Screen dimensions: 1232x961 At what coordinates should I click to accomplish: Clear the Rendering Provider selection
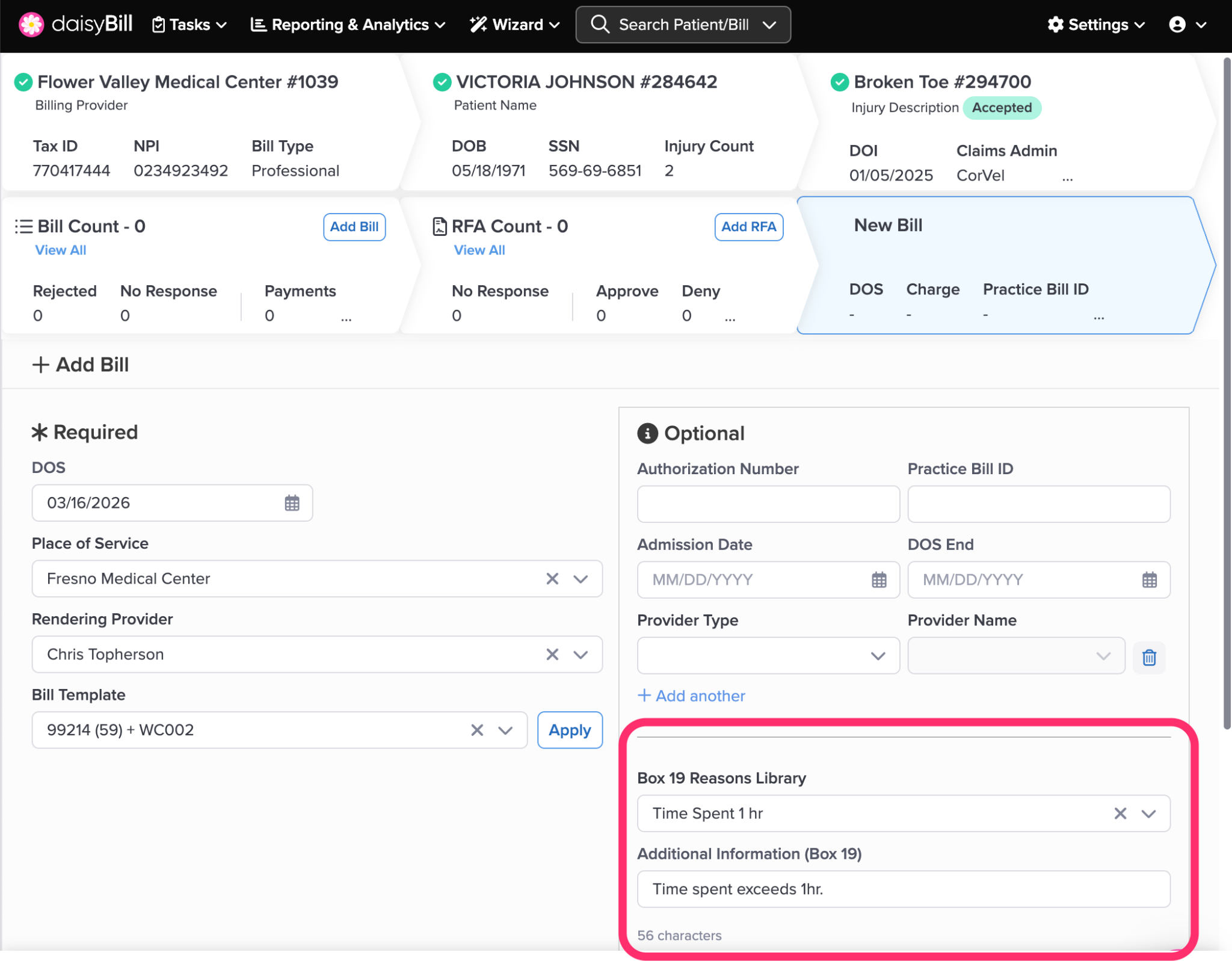click(552, 655)
